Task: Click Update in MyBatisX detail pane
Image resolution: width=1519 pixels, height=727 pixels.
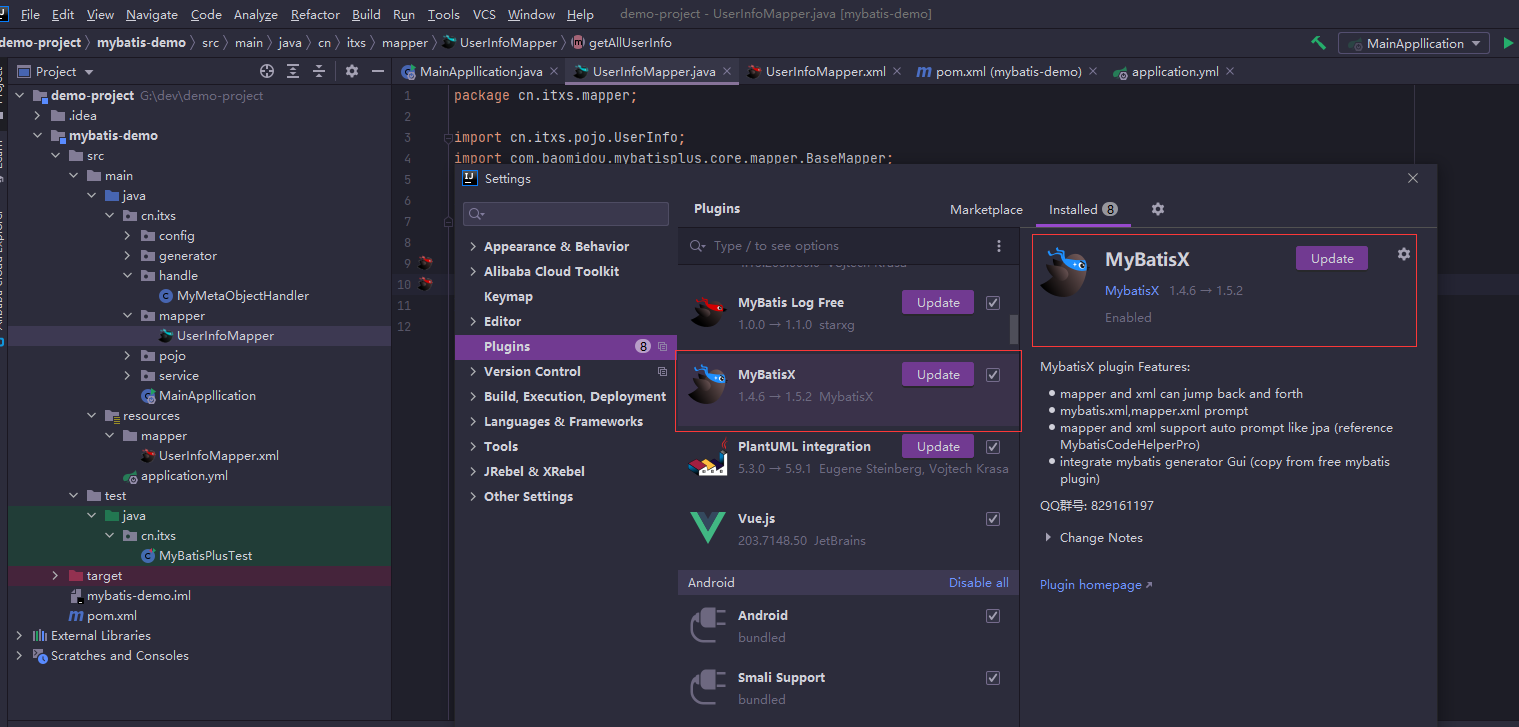Action: point(1332,258)
